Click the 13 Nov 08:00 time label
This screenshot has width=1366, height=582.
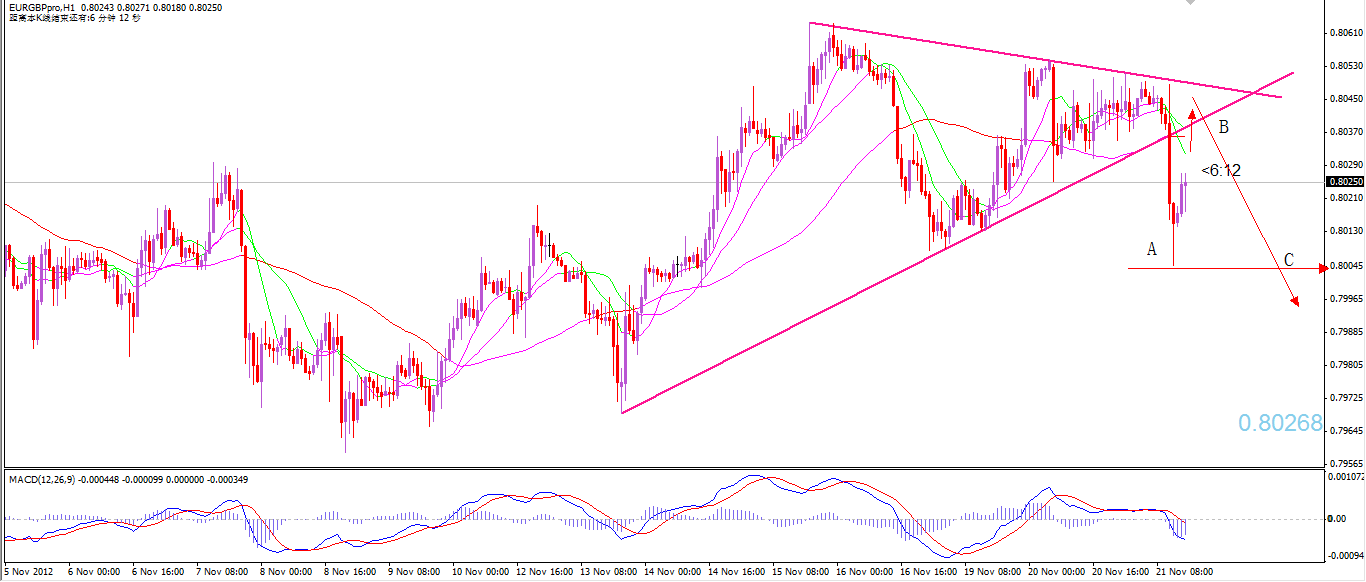pyautogui.click(x=608, y=573)
